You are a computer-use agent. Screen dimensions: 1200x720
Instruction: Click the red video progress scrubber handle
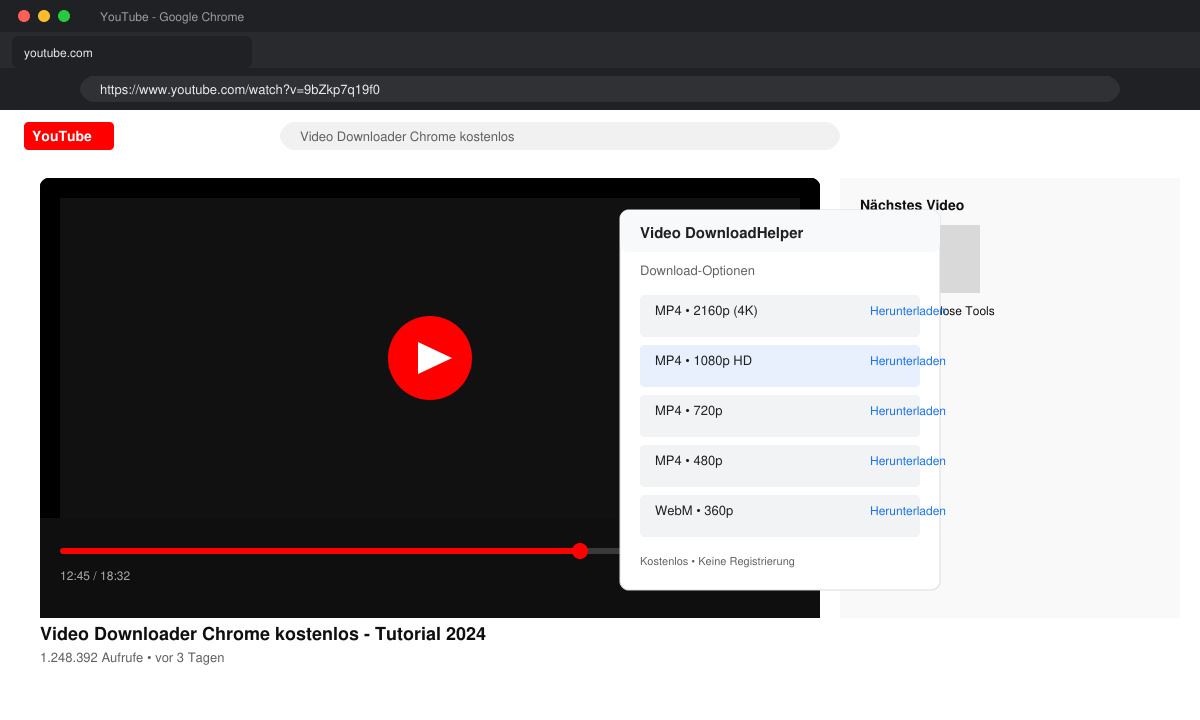(x=580, y=551)
